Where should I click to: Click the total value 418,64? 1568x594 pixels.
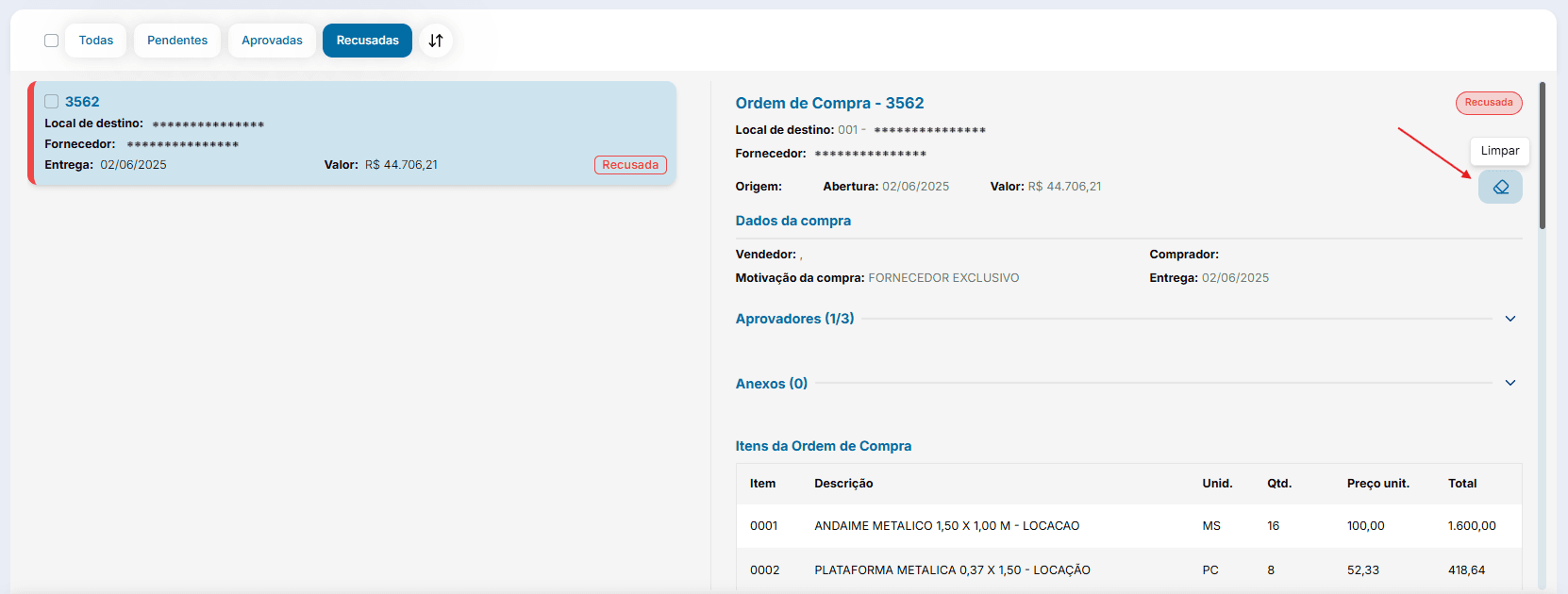tap(1467, 570)
